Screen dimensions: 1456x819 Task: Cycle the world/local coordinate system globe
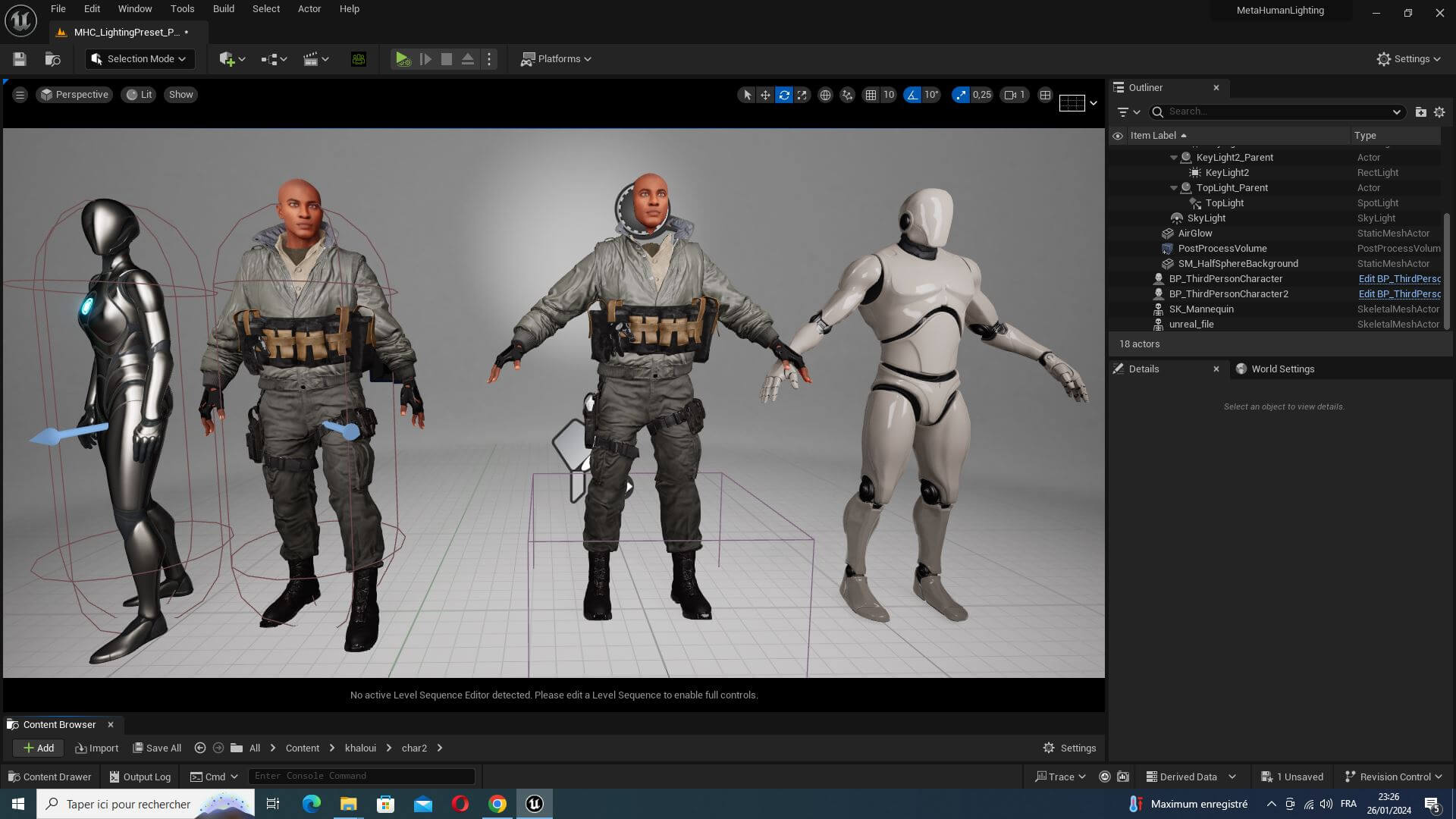pyautogui.click(x=825, y=95)
